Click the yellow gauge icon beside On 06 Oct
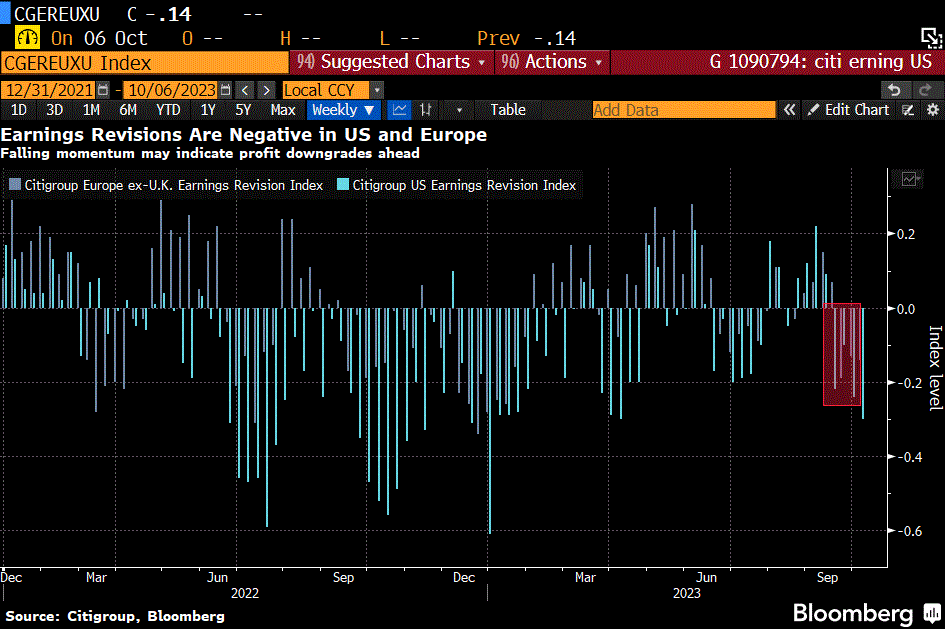 point(27,38)
